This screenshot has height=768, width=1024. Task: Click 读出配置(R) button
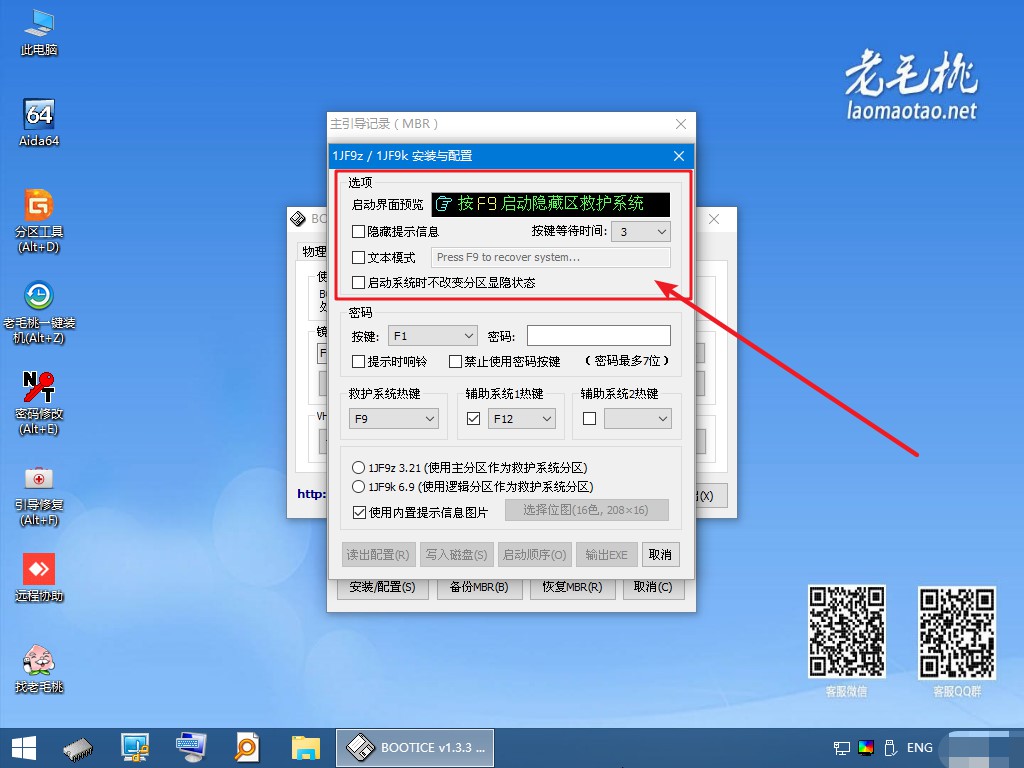[378, 554]
